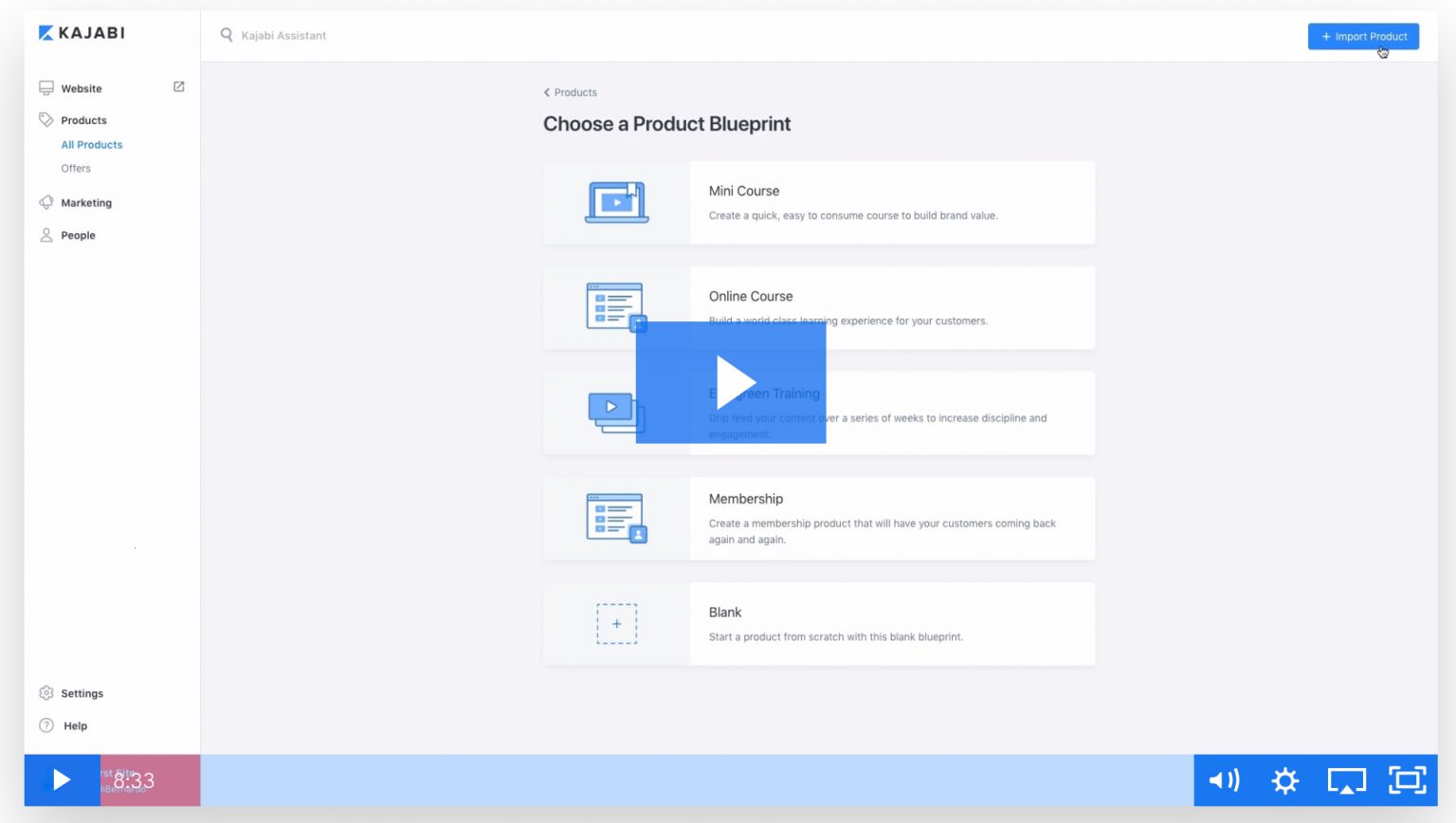Open Help from the sidebar
1456x823 pixels.
tap(74, 726)
